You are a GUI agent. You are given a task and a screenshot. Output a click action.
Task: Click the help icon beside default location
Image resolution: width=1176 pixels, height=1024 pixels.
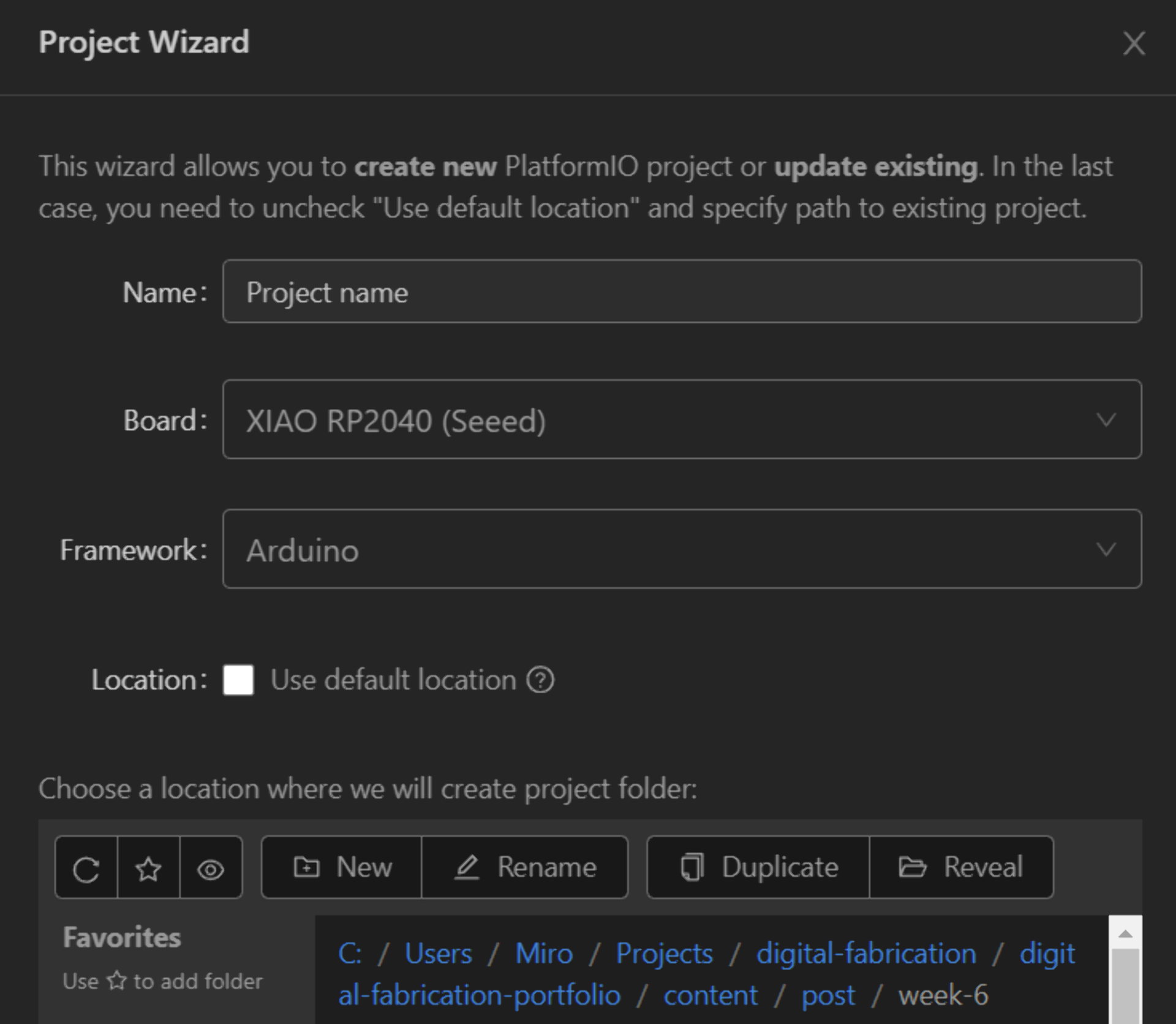(x=540, y=680)
